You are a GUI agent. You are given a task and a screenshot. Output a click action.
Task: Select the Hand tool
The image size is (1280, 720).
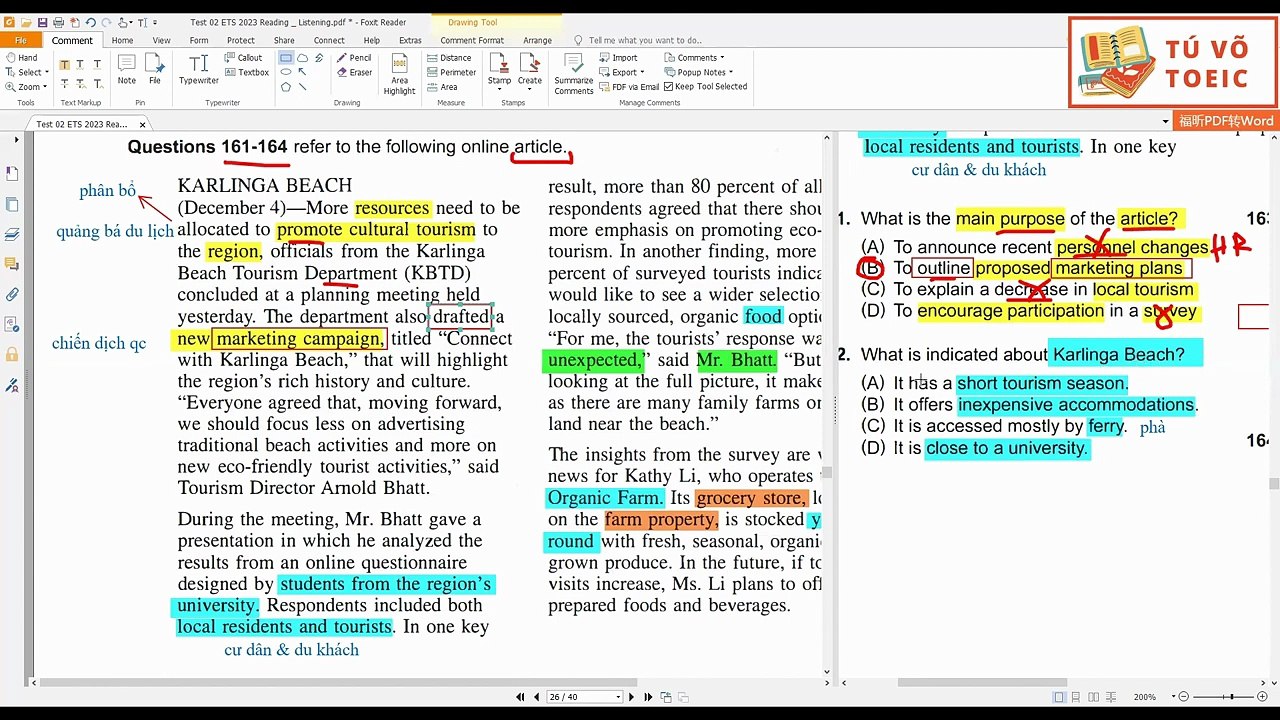click(x=21, y=58)
